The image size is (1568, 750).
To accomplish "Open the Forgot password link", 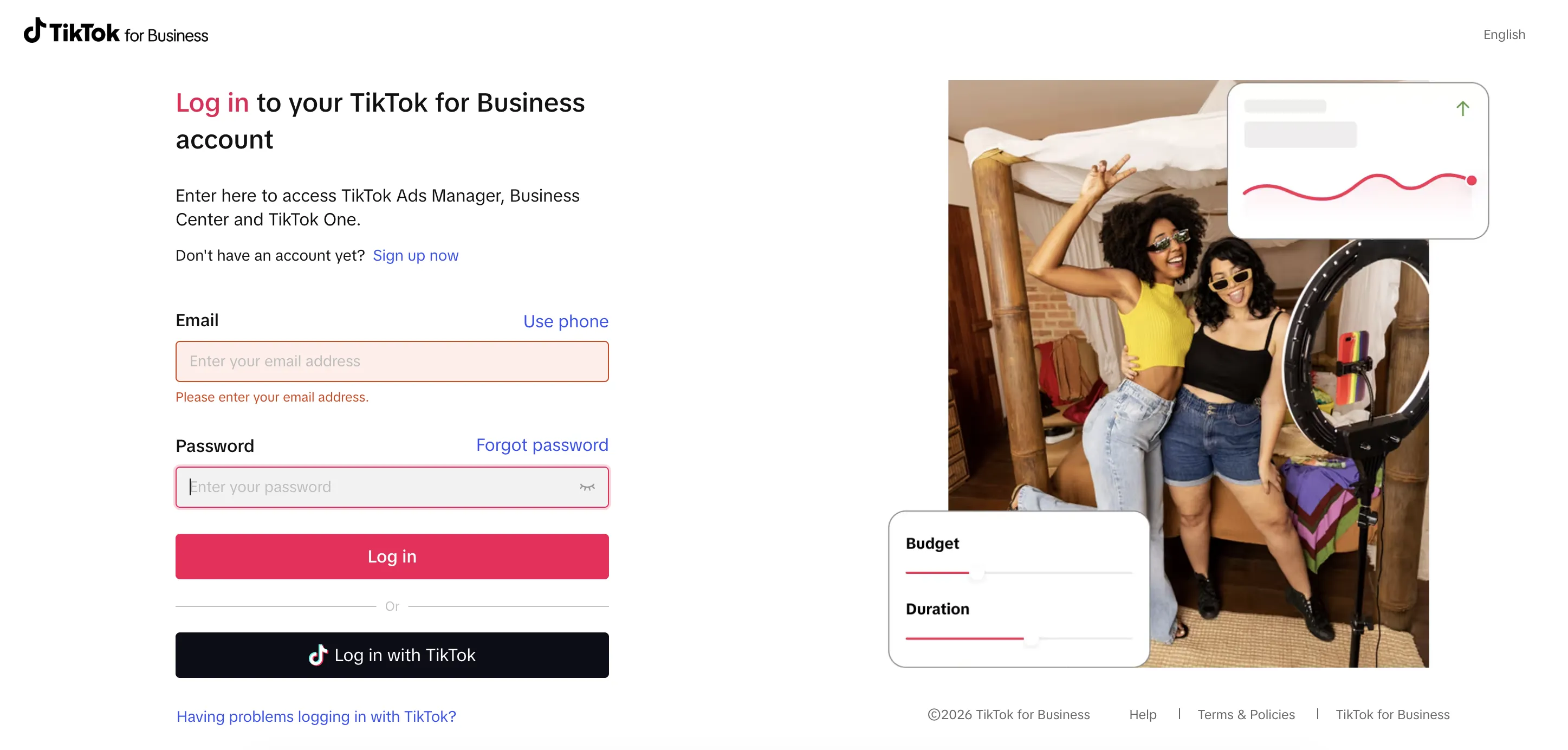I will 542,445.
